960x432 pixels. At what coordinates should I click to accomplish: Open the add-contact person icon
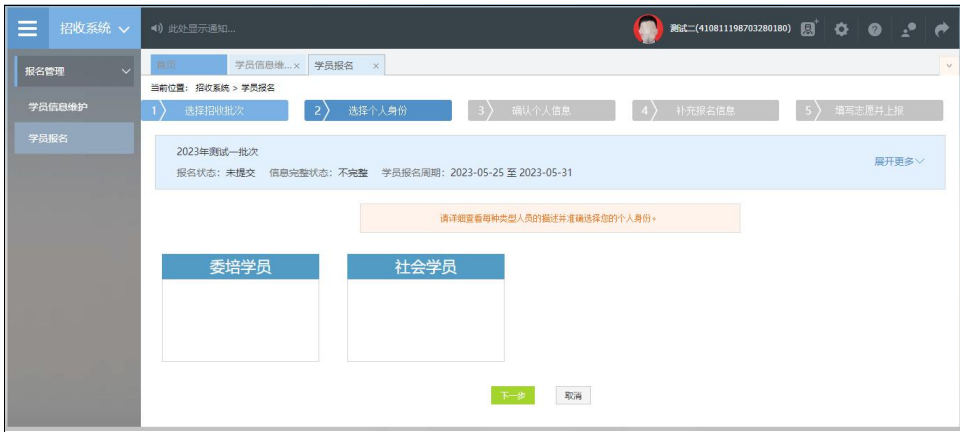pos(810,28)
